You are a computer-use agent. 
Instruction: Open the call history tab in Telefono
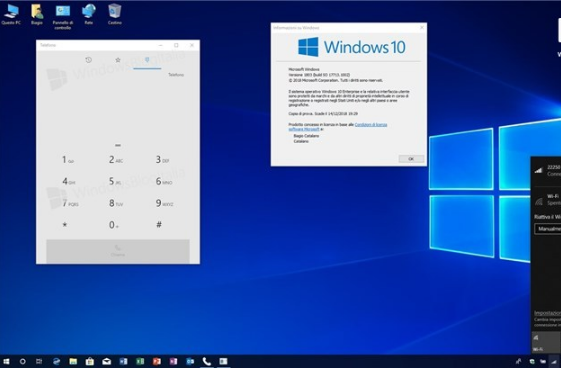88,60
